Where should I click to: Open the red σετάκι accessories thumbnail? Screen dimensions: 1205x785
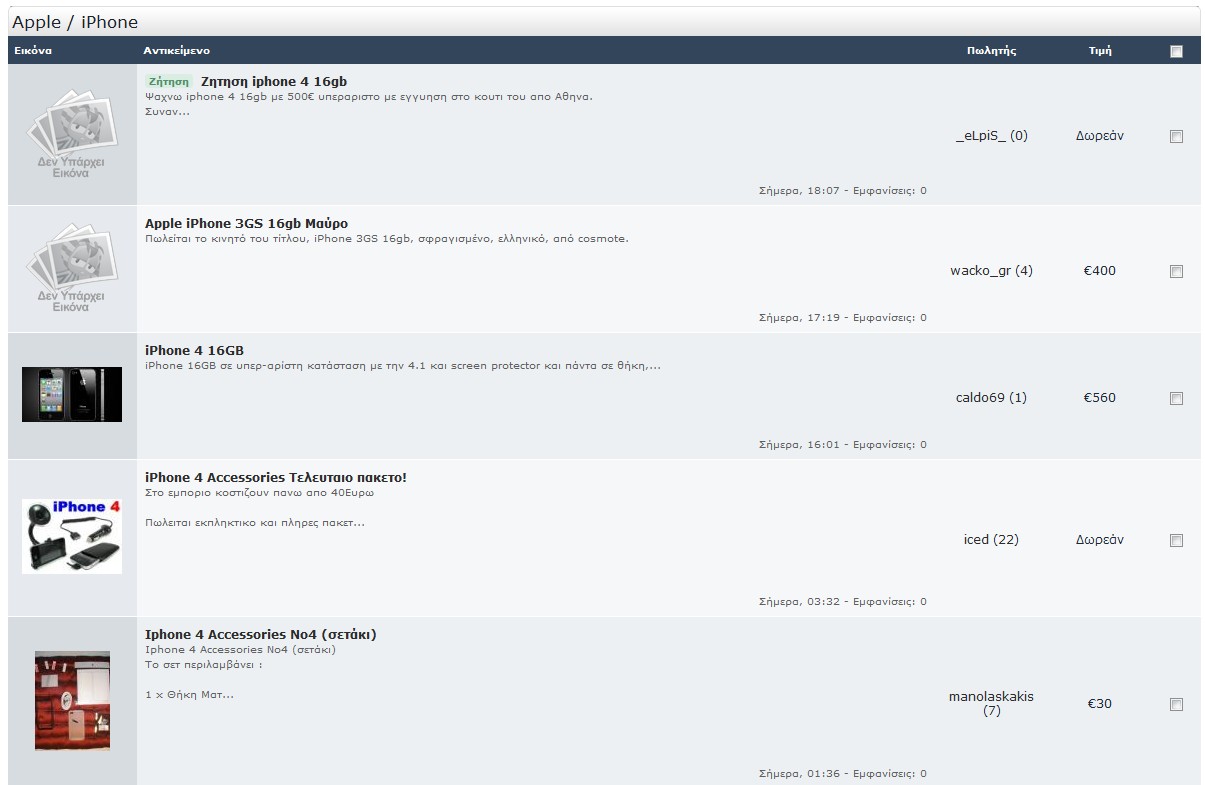[72, 700]
